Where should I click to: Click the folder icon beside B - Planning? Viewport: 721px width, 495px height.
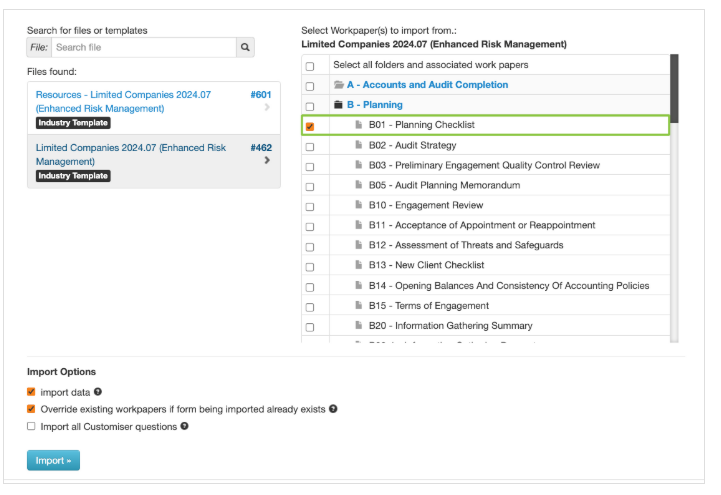[x=338, y=105]
